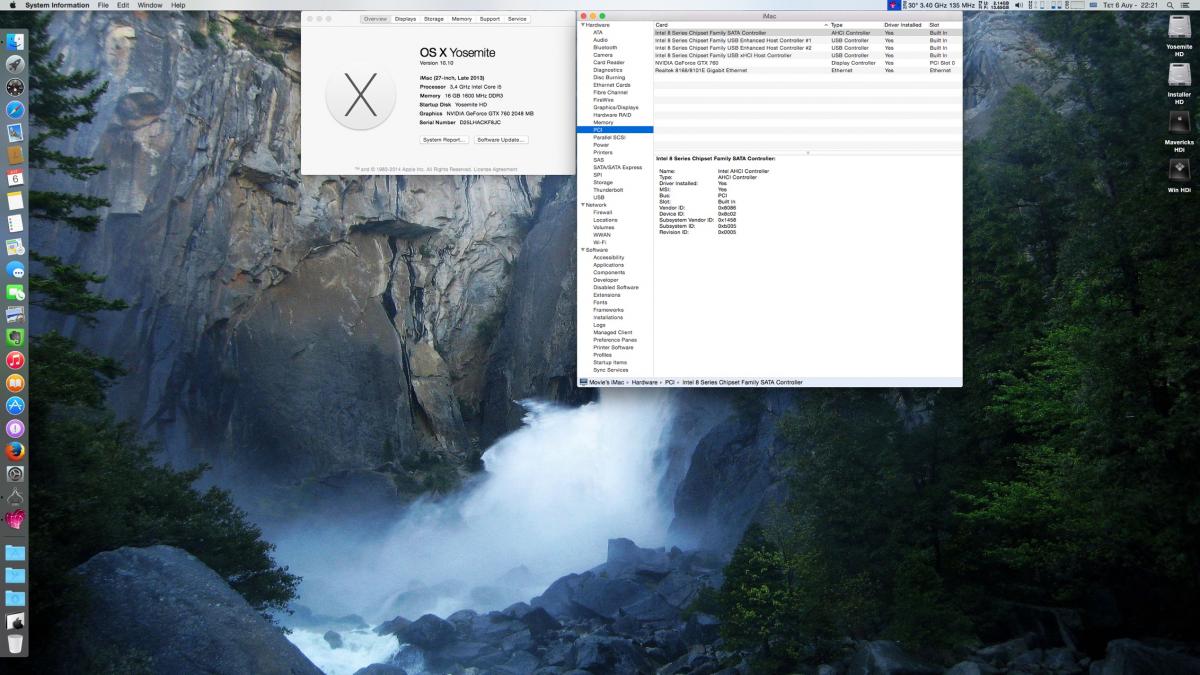The image size is (1200, 675).
Task: Click the menu bar date and time
Action: click(1130, 5)
